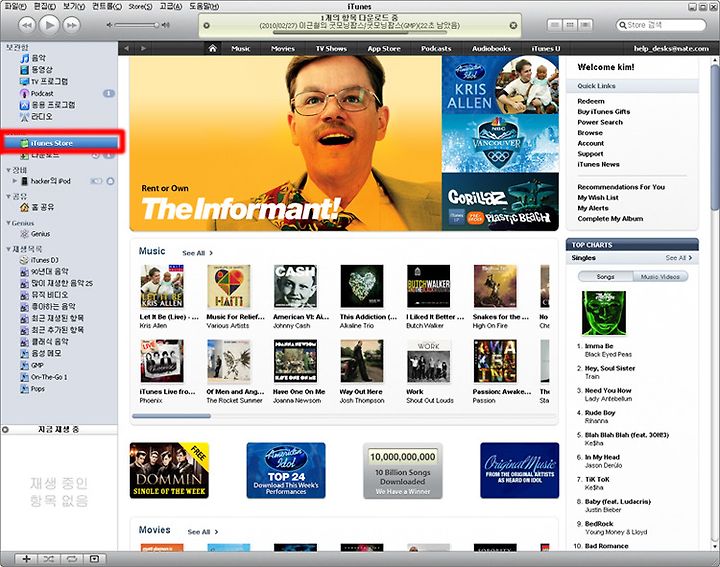The width and height of the screenshot is (720, 567).
Task: Open the iTunes DJ playlist
Action: [x=39, y=260]
